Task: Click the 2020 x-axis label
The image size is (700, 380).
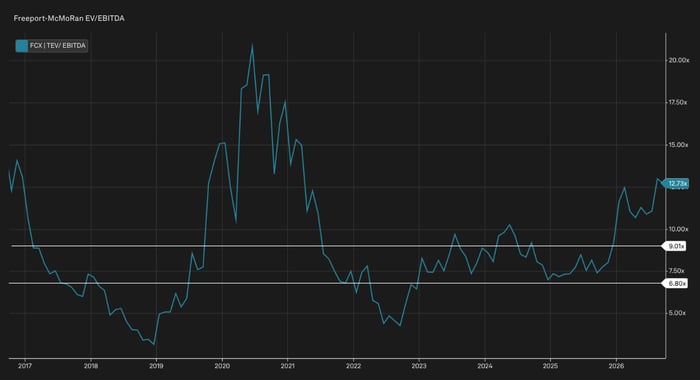Action: pyautogui.click(x=222, y=366)
